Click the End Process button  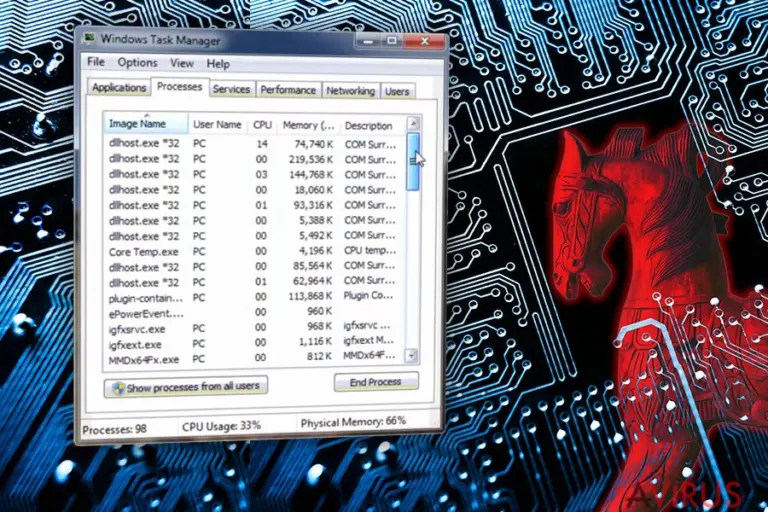[376, 382]
